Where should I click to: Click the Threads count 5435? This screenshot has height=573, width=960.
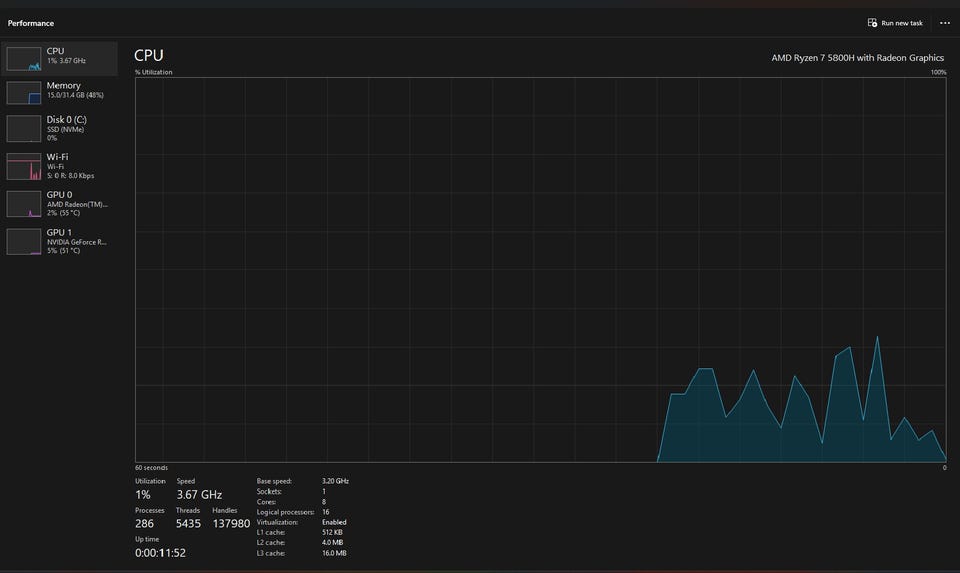click(188, 523)
